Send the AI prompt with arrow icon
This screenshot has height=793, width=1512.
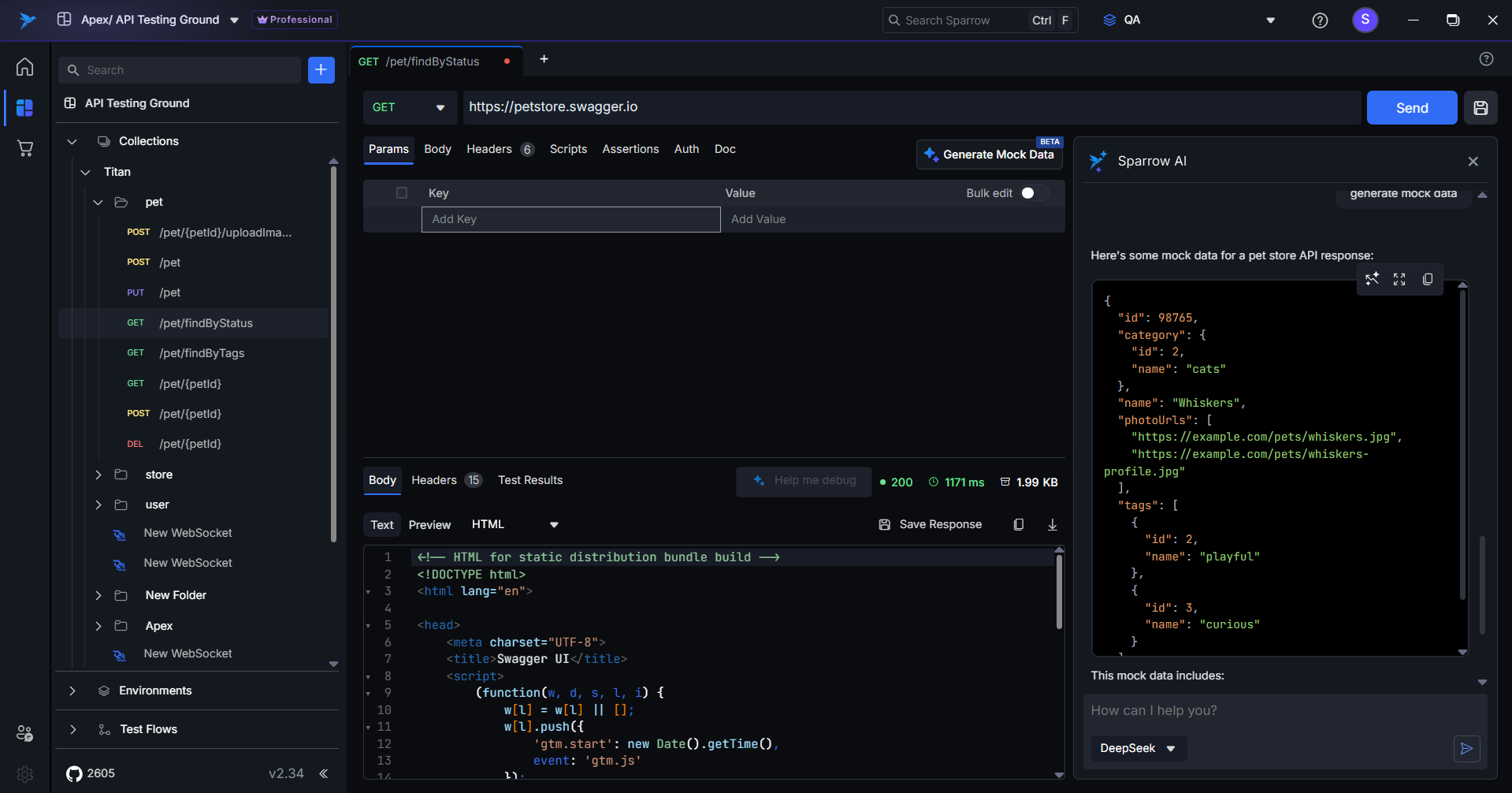(1466, 748)
